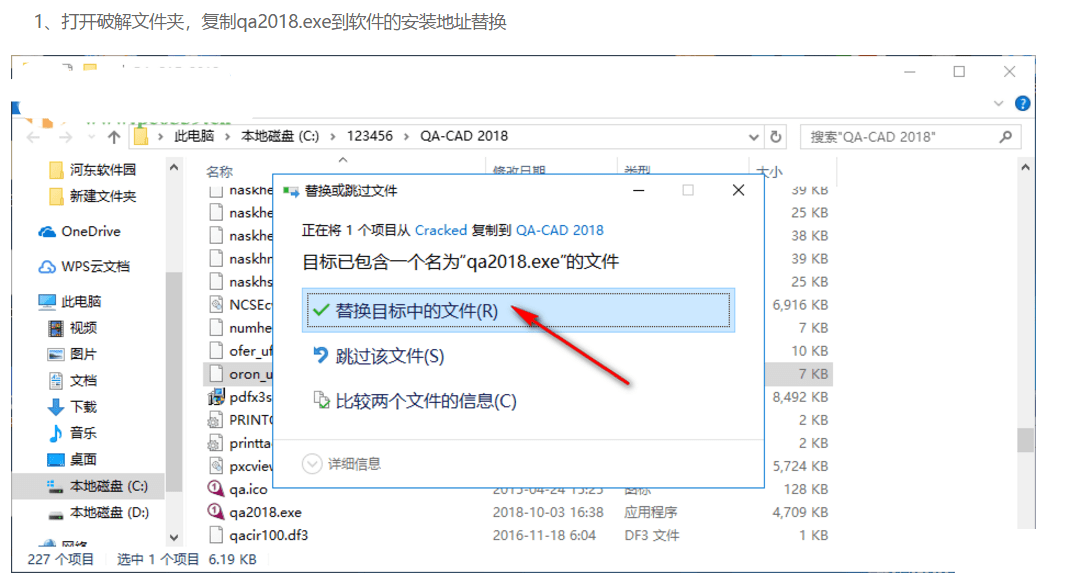Click the search QA-CAD 2018 field
The height and width of the screenshot is (585, 1083).
click(x=910, y=137)
